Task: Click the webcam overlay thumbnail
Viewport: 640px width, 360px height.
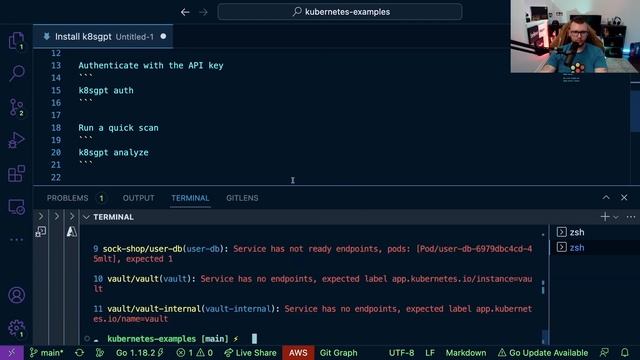Action: point(575,36)
